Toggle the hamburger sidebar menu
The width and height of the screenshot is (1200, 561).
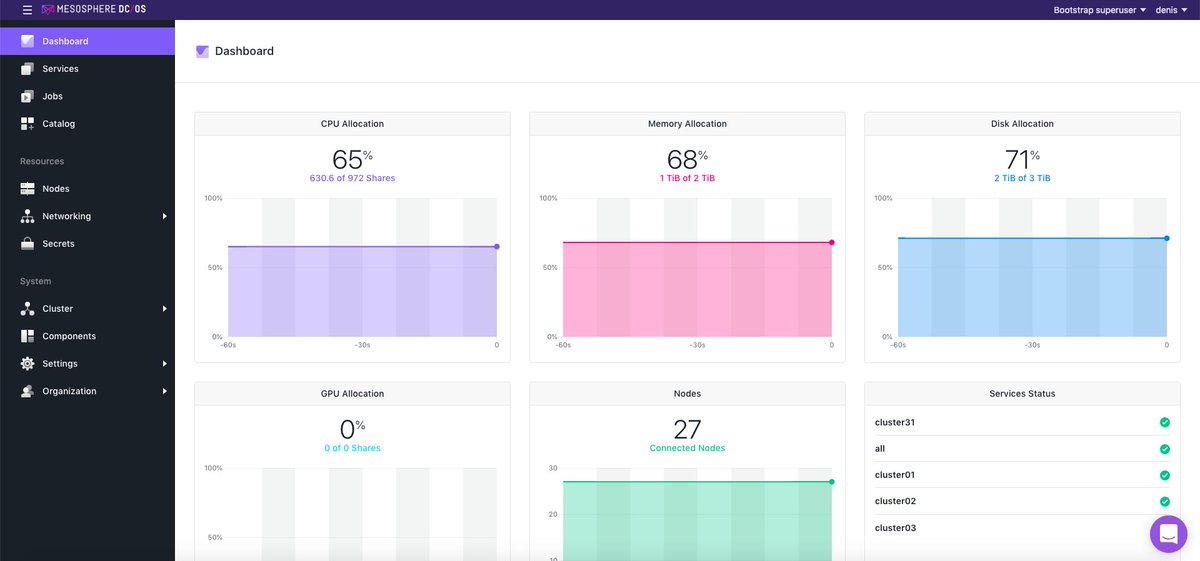[x=27, y=9]
